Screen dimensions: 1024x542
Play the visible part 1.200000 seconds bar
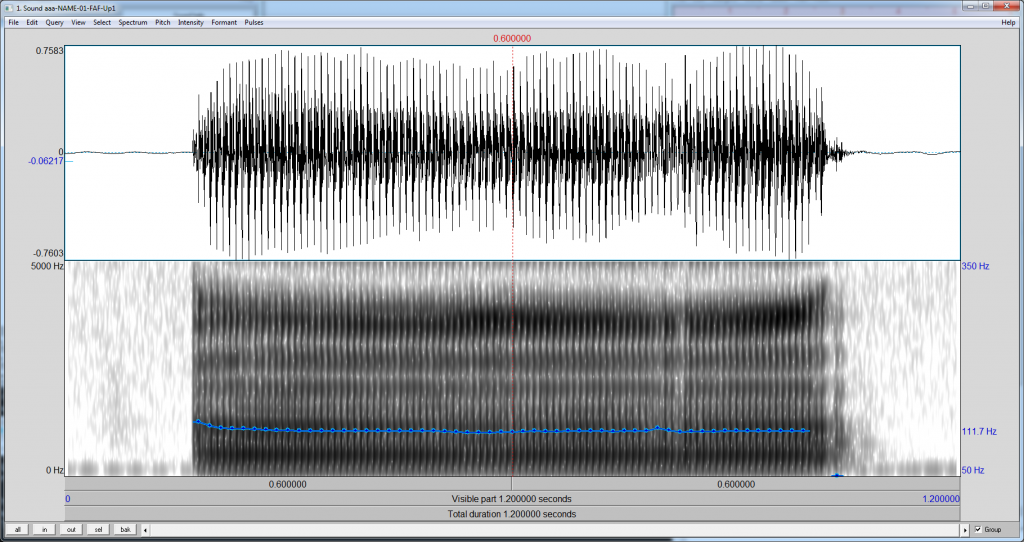pos(511,499)
